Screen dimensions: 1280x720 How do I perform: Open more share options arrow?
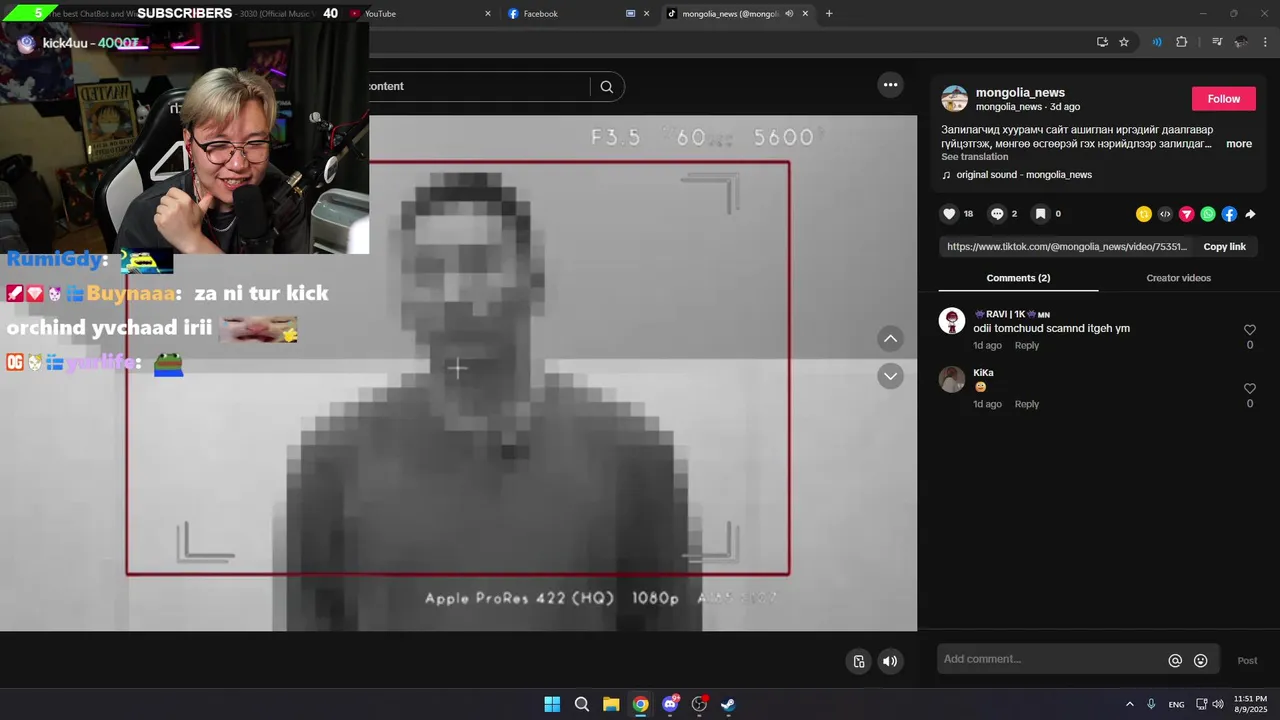pyautogui.click(x=1250, y=214)
